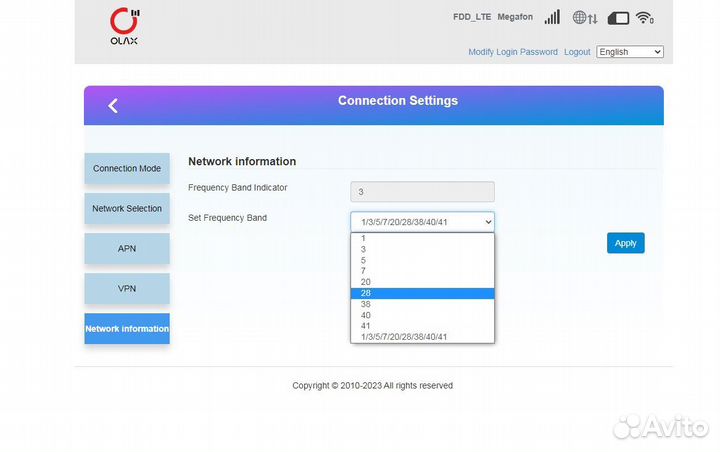Click the OLAX logo
The height and width of the screenshot is (452, 720).
[125, 27]
